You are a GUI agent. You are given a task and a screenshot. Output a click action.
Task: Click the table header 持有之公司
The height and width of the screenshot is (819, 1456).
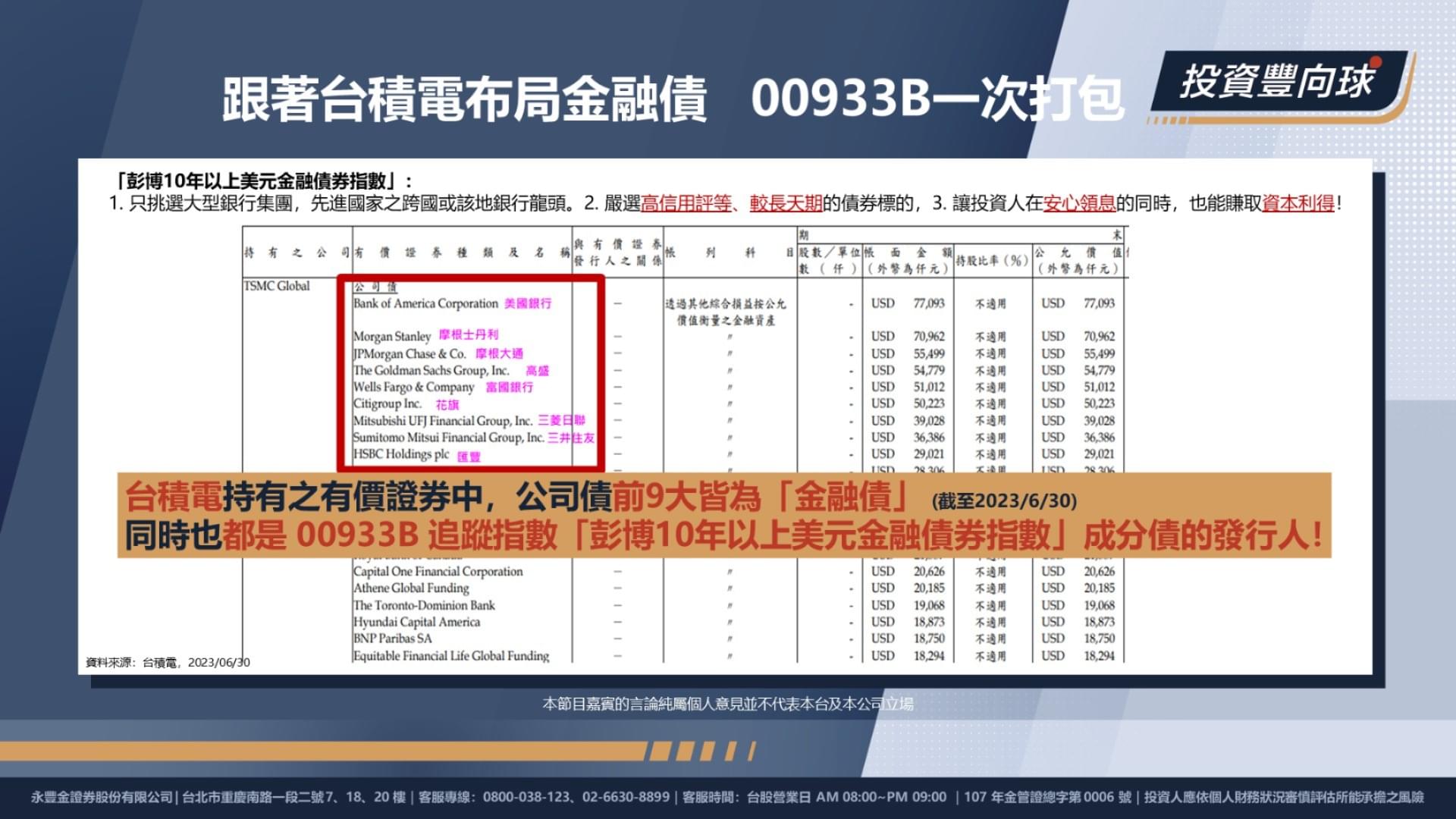tap(297, 253)
